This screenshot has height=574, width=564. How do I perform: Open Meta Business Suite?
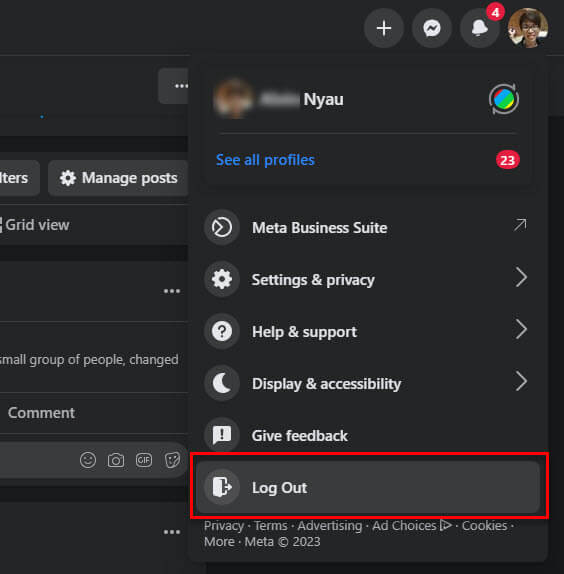click(x=368, y=227)
